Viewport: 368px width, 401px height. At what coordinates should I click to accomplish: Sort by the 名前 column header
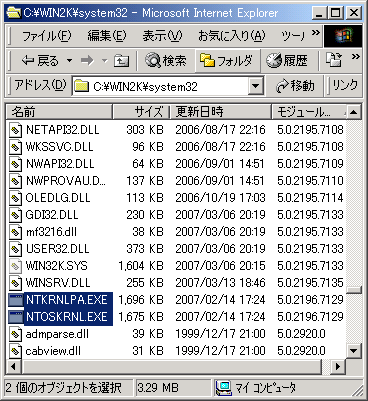(59, 112)
